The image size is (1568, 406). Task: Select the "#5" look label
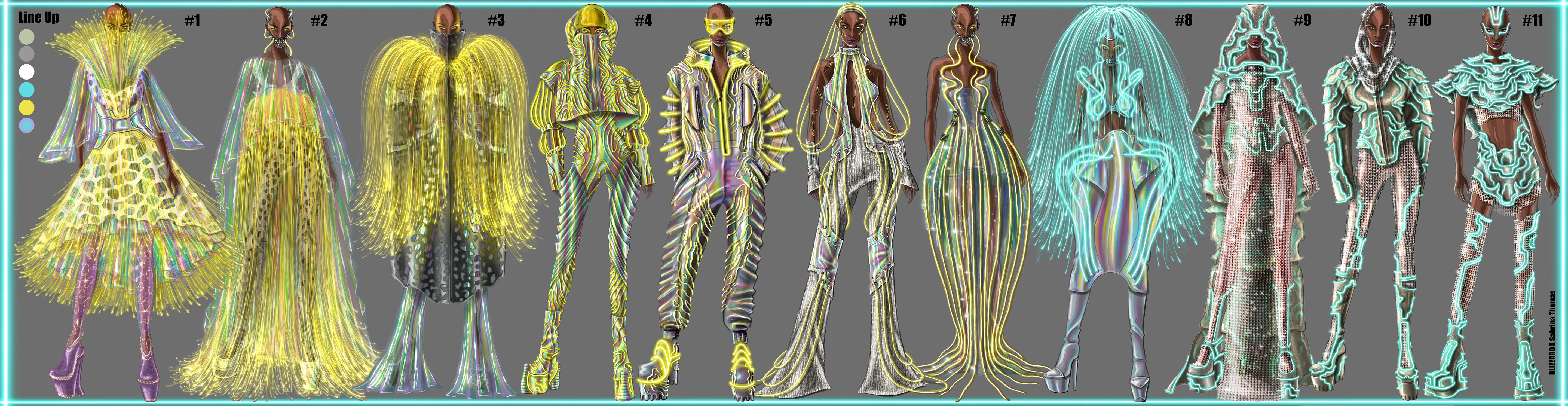click(763, 21)
